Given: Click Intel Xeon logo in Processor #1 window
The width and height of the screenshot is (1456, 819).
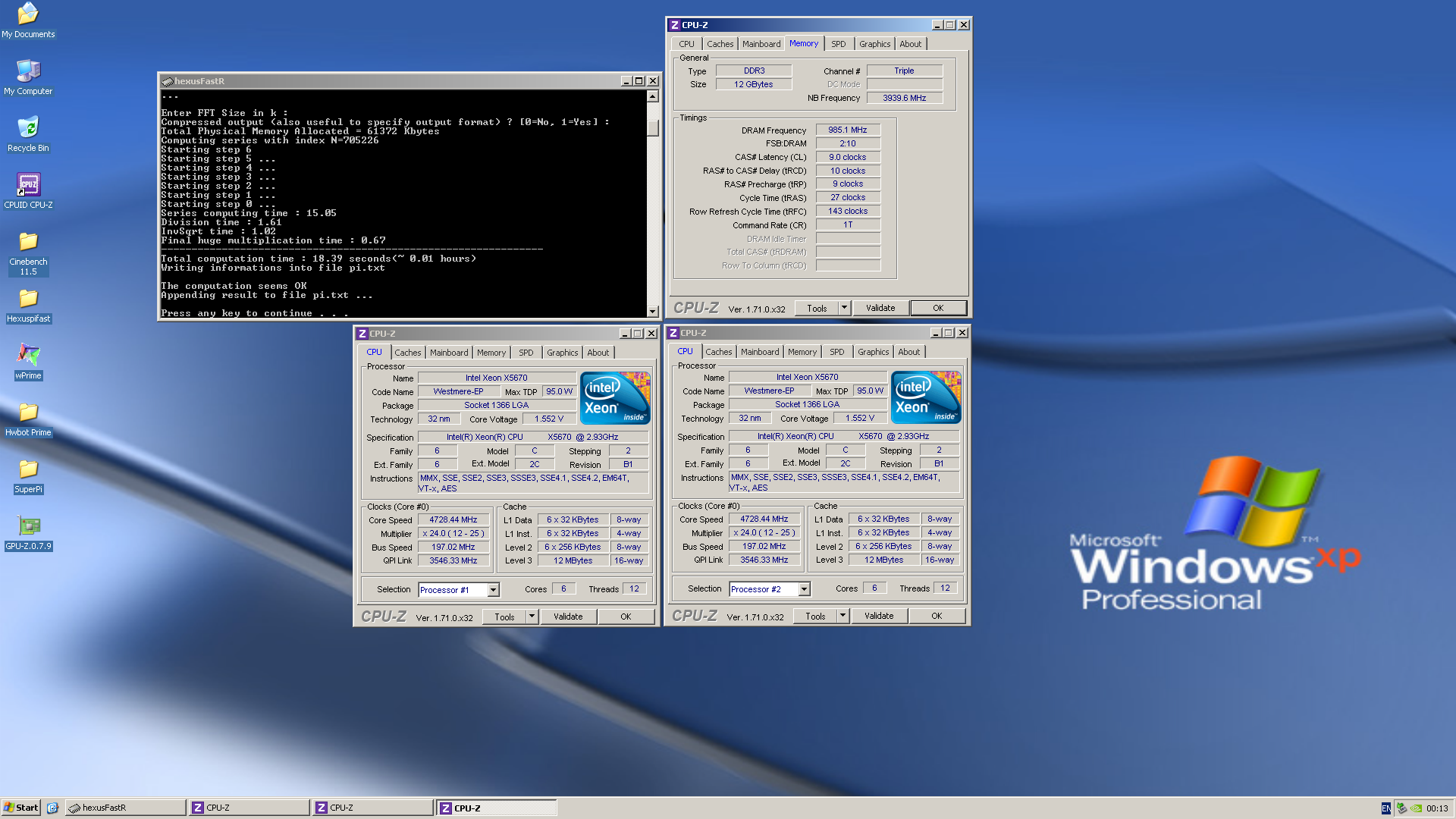Looking at the screenshot, I should coord(615,398).
